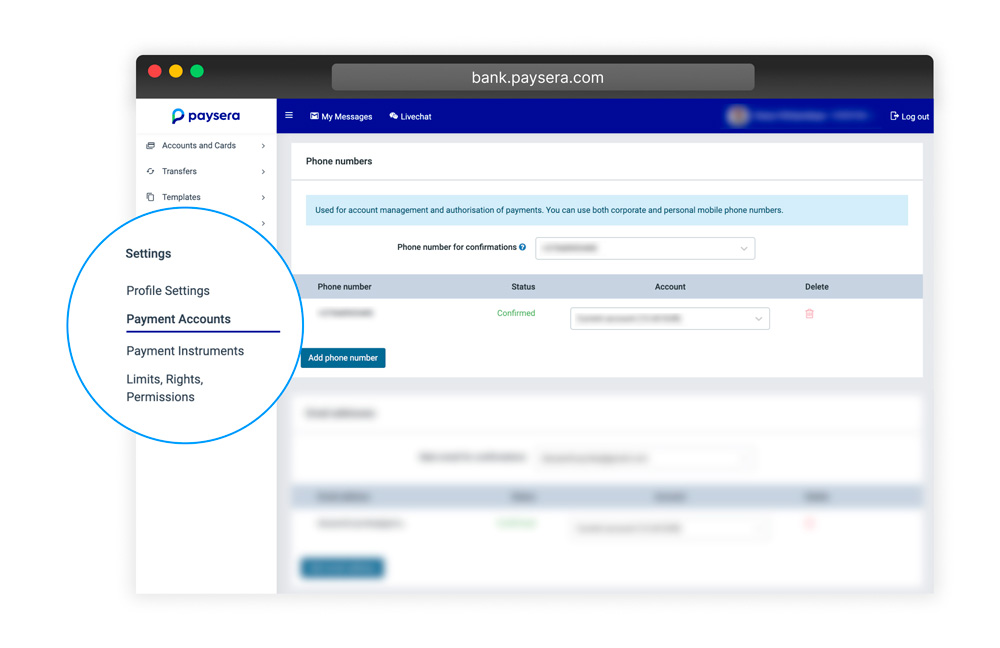Click the Templates document icon
This screenshot has height=648, width=1000.
click(152, 197)
